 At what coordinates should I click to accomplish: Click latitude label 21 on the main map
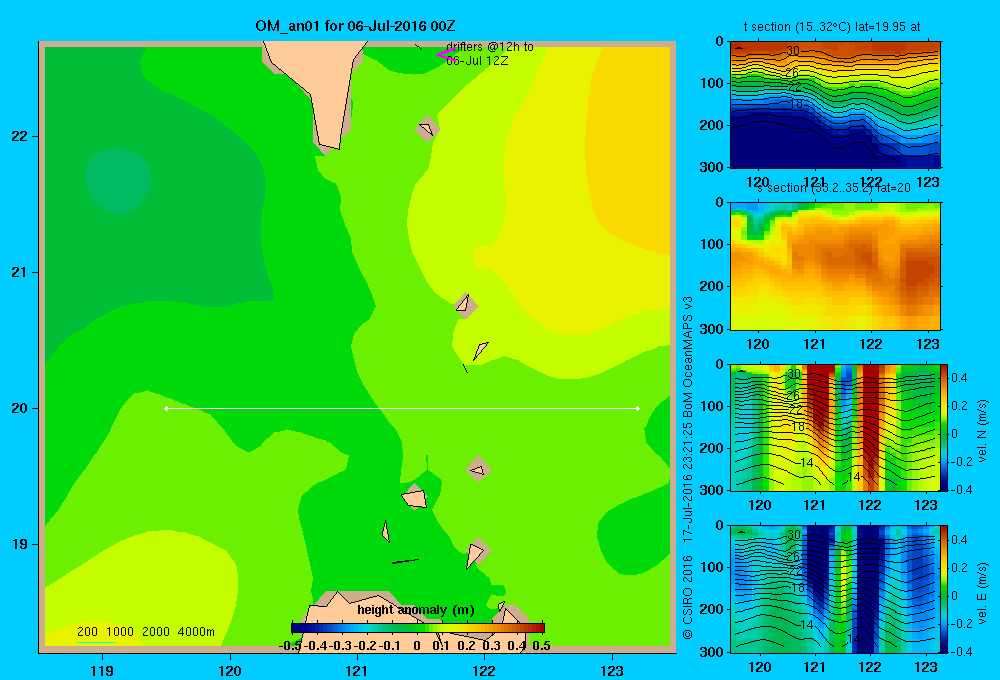20,272
